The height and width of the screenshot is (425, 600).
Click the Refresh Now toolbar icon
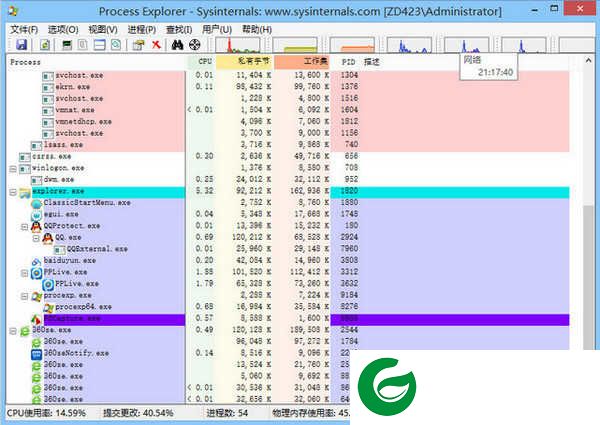[45, 45]
